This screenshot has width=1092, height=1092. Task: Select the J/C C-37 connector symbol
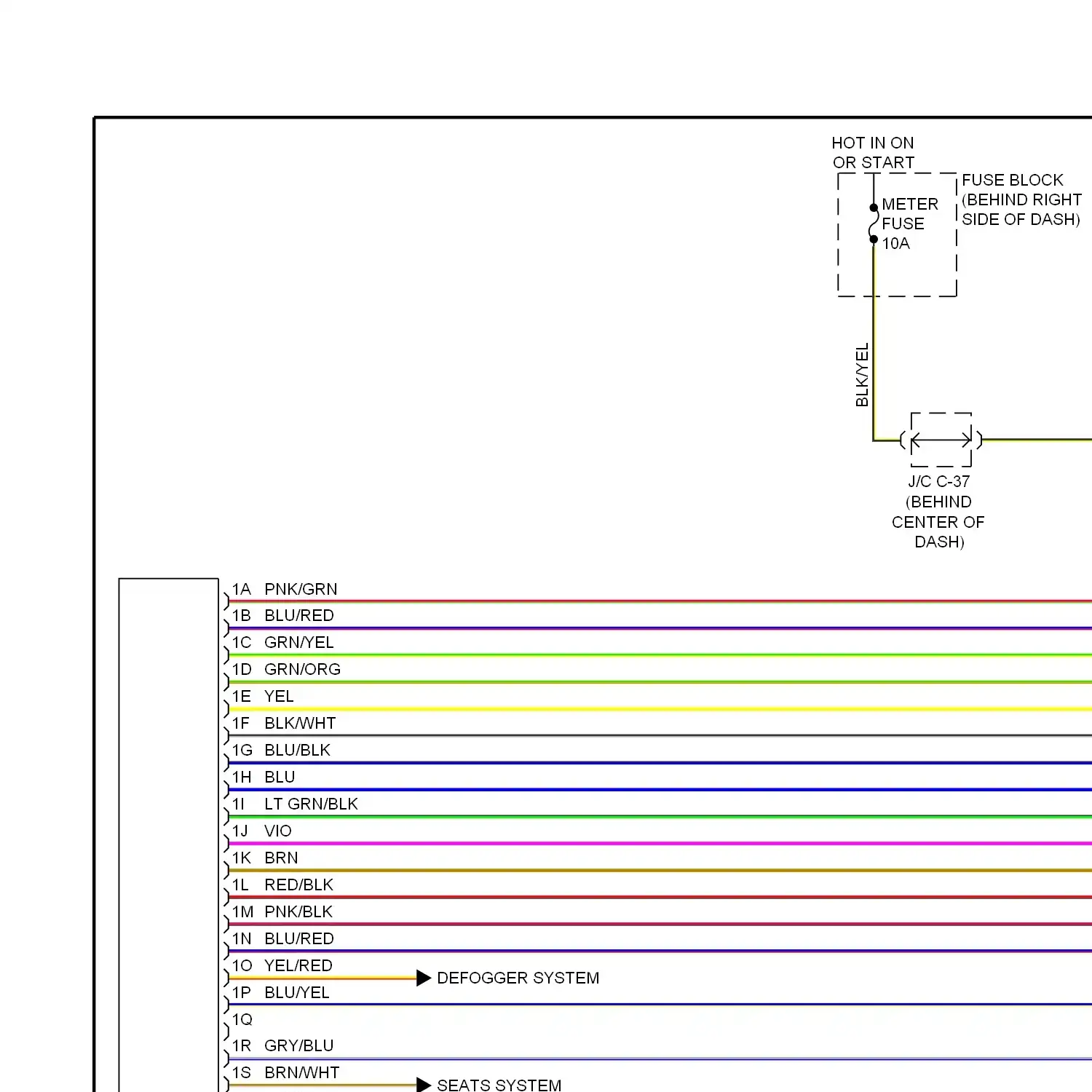[x=941, y=440]
